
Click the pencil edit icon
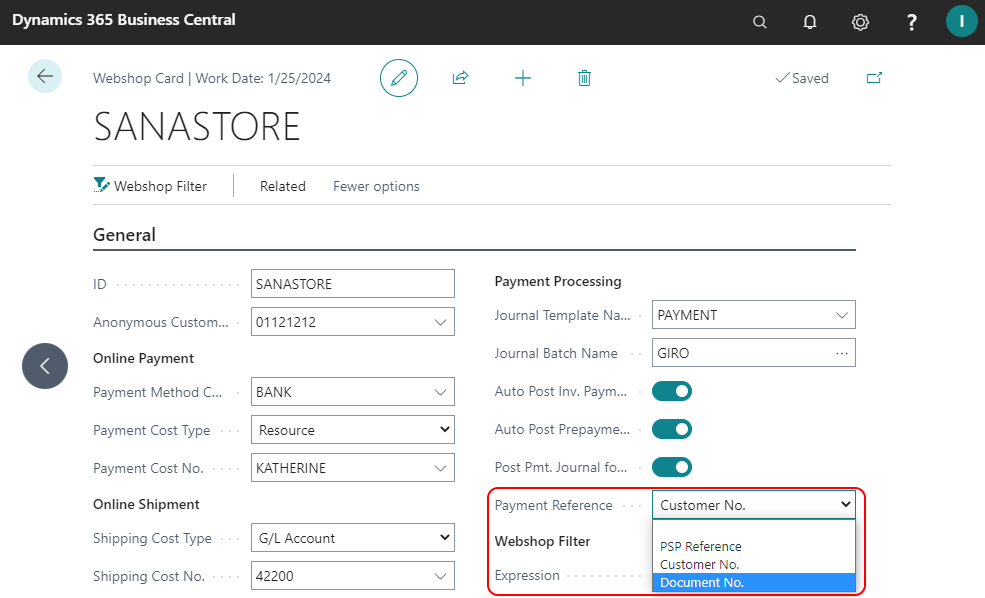click(399, 78)
